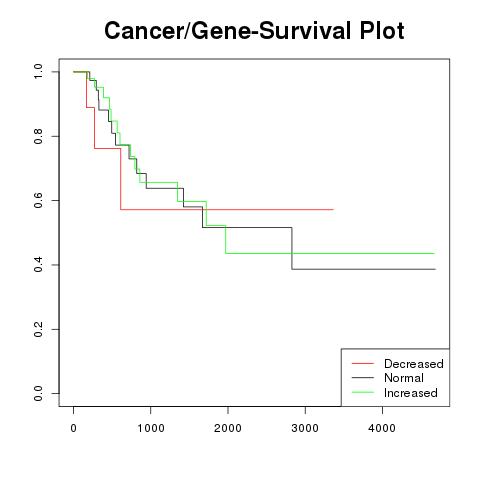The image size is (480, 480).
Task: Click the 1.0 y-axis tick label
Action: pos(38,71)
